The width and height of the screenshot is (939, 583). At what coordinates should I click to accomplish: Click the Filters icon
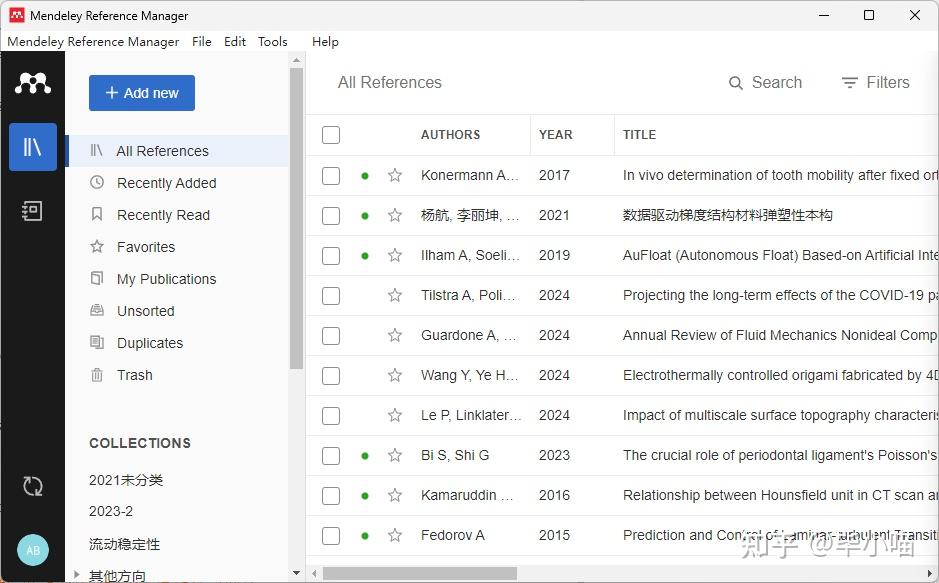tap(849, 83)
